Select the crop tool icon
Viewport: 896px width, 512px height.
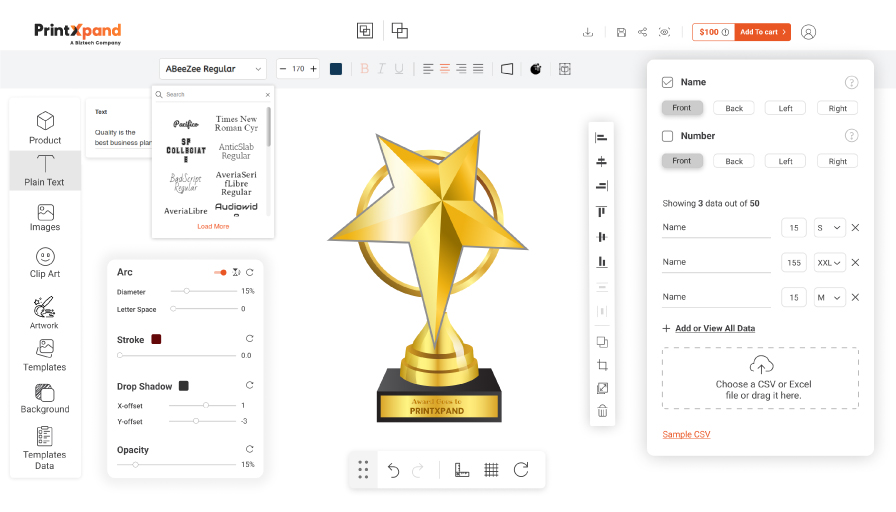[x=602, y=366]
